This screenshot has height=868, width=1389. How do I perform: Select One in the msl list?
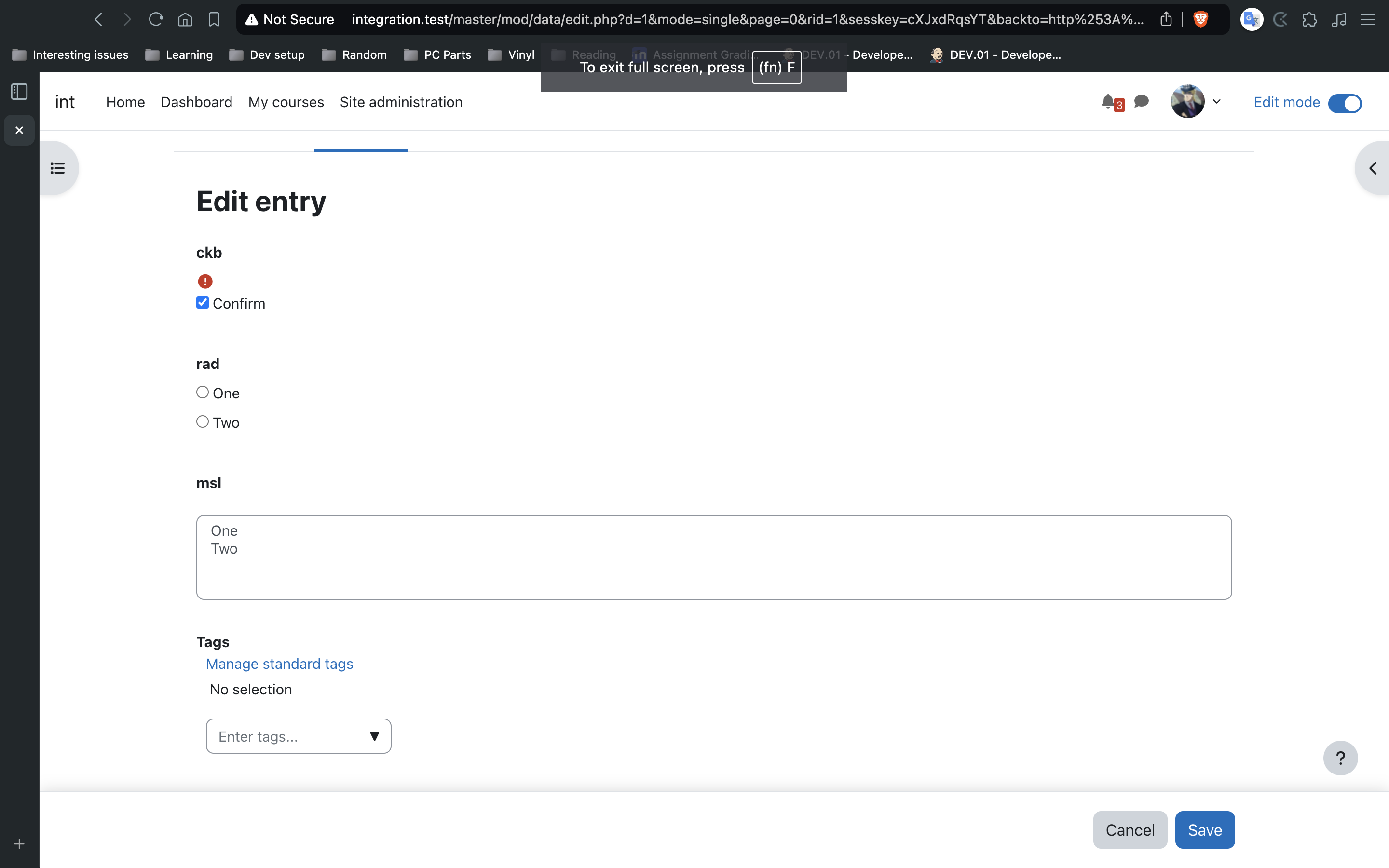[x=224, y=530]
